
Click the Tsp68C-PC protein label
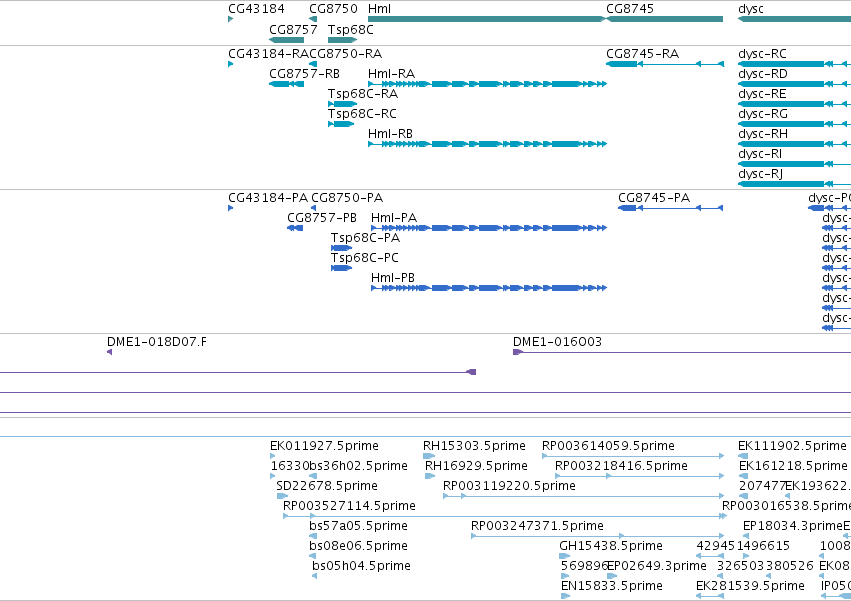(365, 258)
